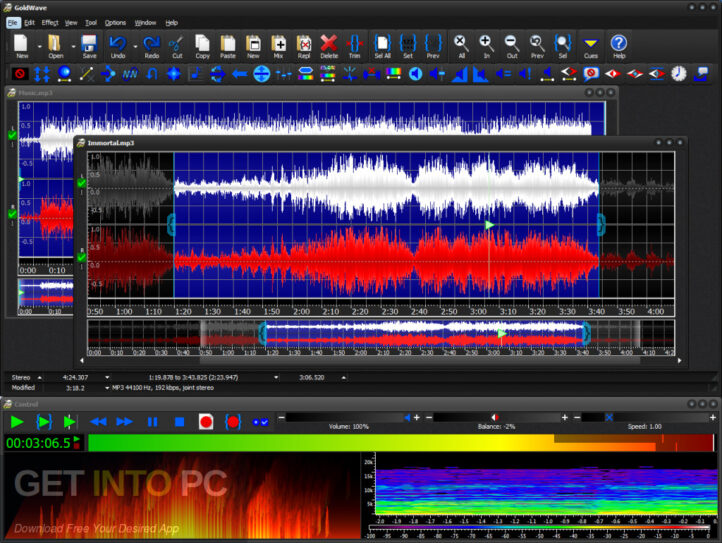Viewport: 722px width, 543px height.
Task: Click the zoom Out magnifier icon
Action: coord(512,47)
